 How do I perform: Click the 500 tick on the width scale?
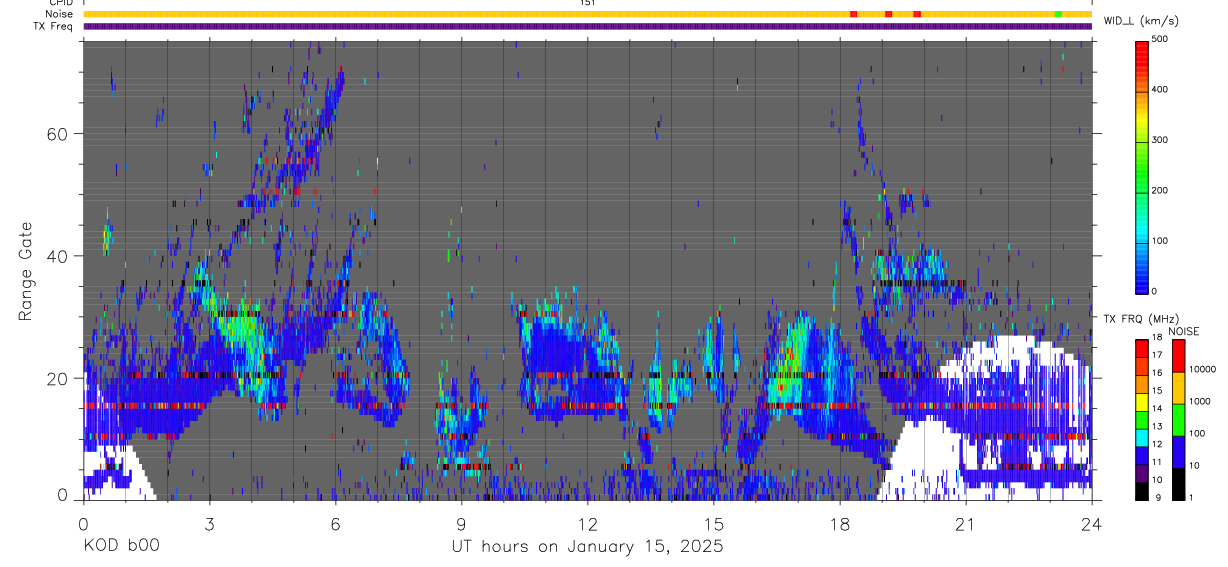tap(1160, 39)
